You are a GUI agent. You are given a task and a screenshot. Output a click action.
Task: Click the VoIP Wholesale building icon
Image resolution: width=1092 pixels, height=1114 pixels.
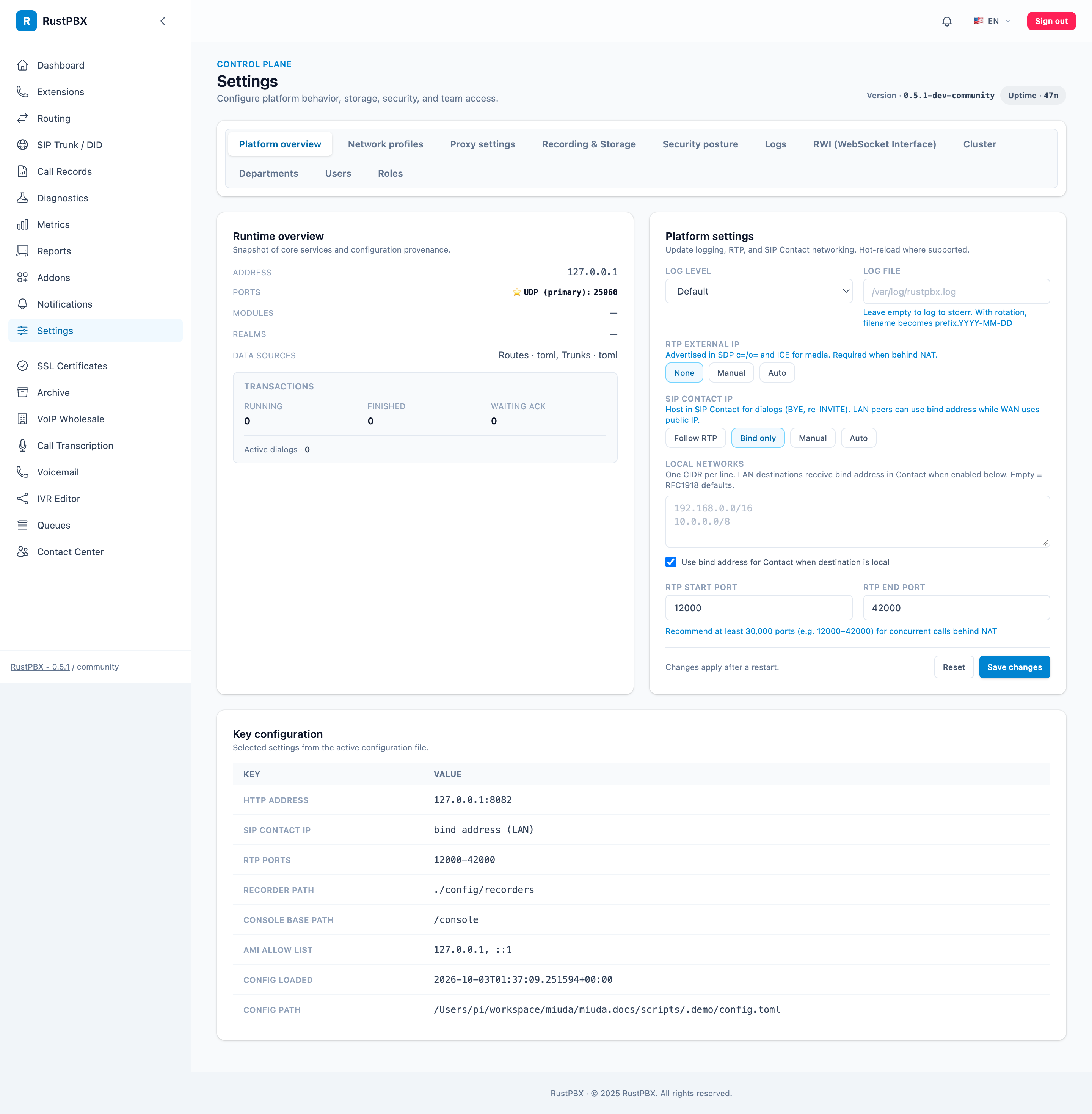pos(22,419)
